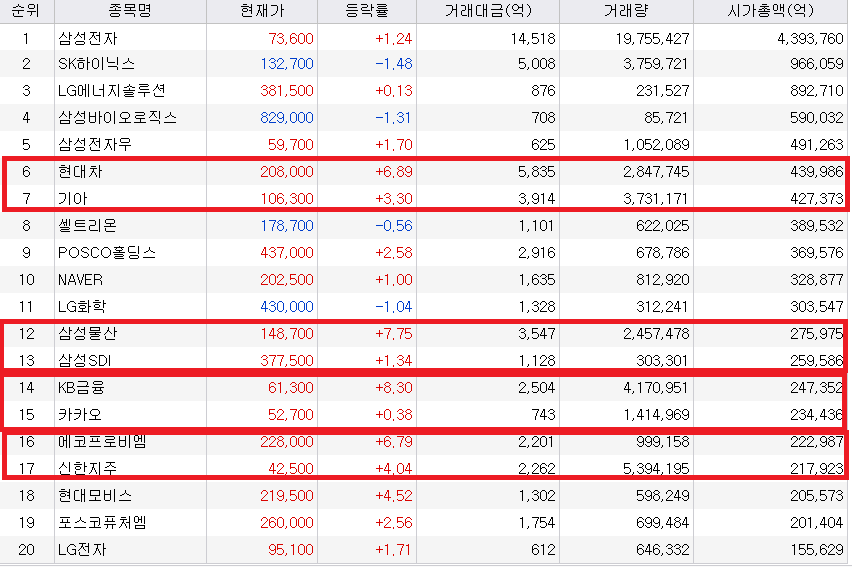Select the 포스코퓨처엠 stock name
This screenshot has height=567, width=852.
[x=102, y=522]
